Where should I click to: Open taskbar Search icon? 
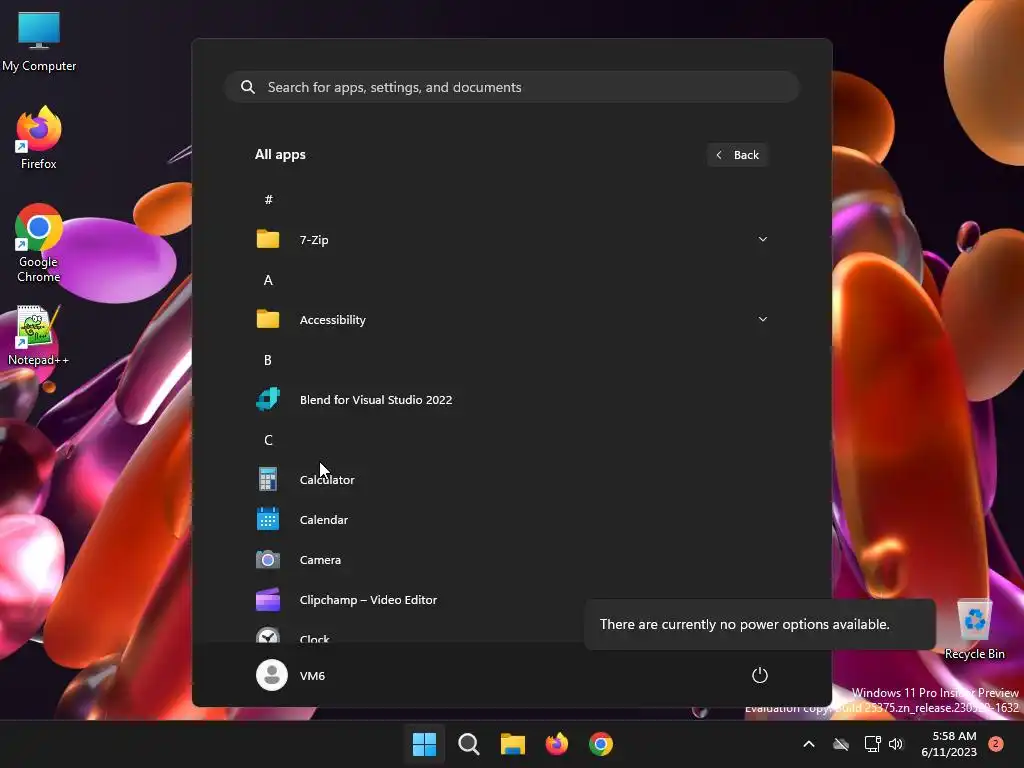[x=469, y=744]
